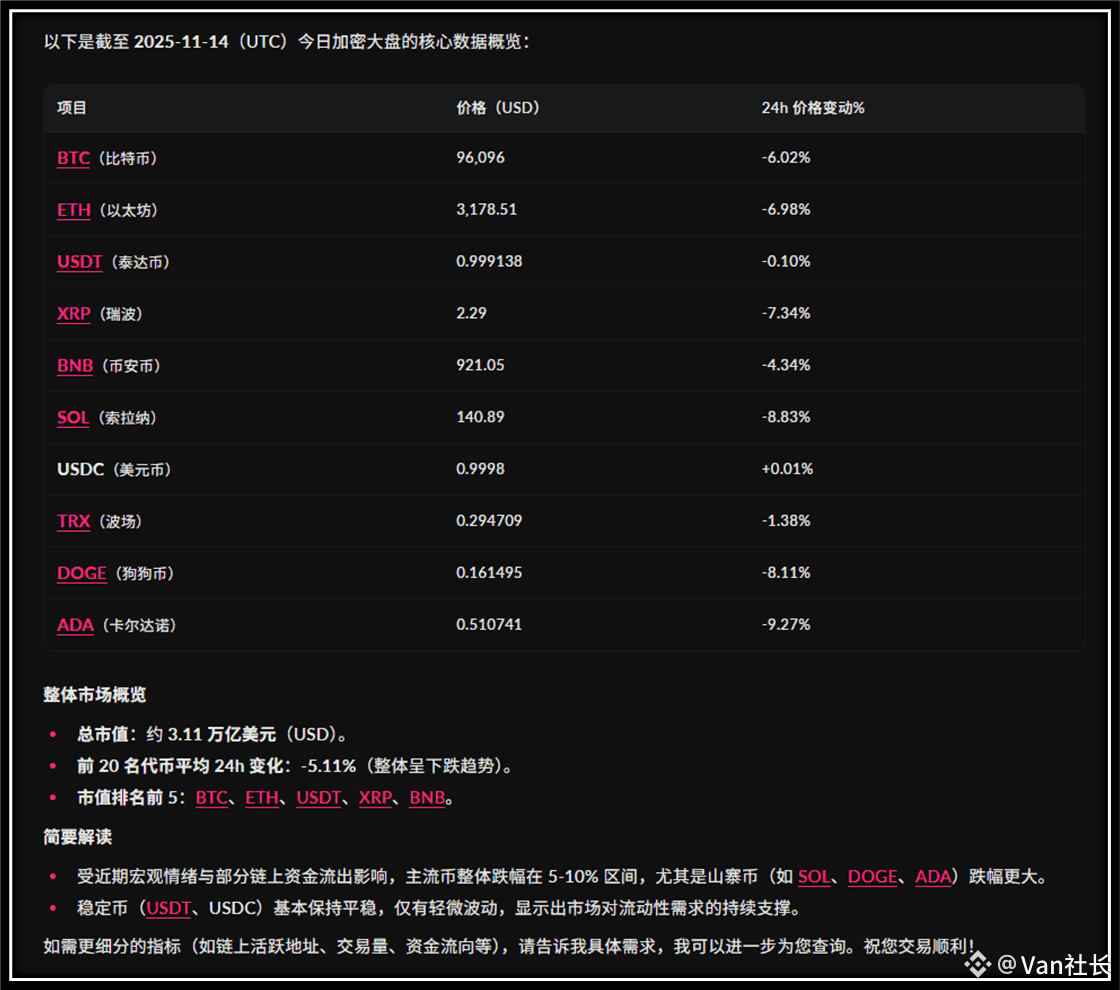Click BNB in the top-5 market cap list
Viewport: 1120px width, 990px height.
pyautogui.click(x=427, y=797)
